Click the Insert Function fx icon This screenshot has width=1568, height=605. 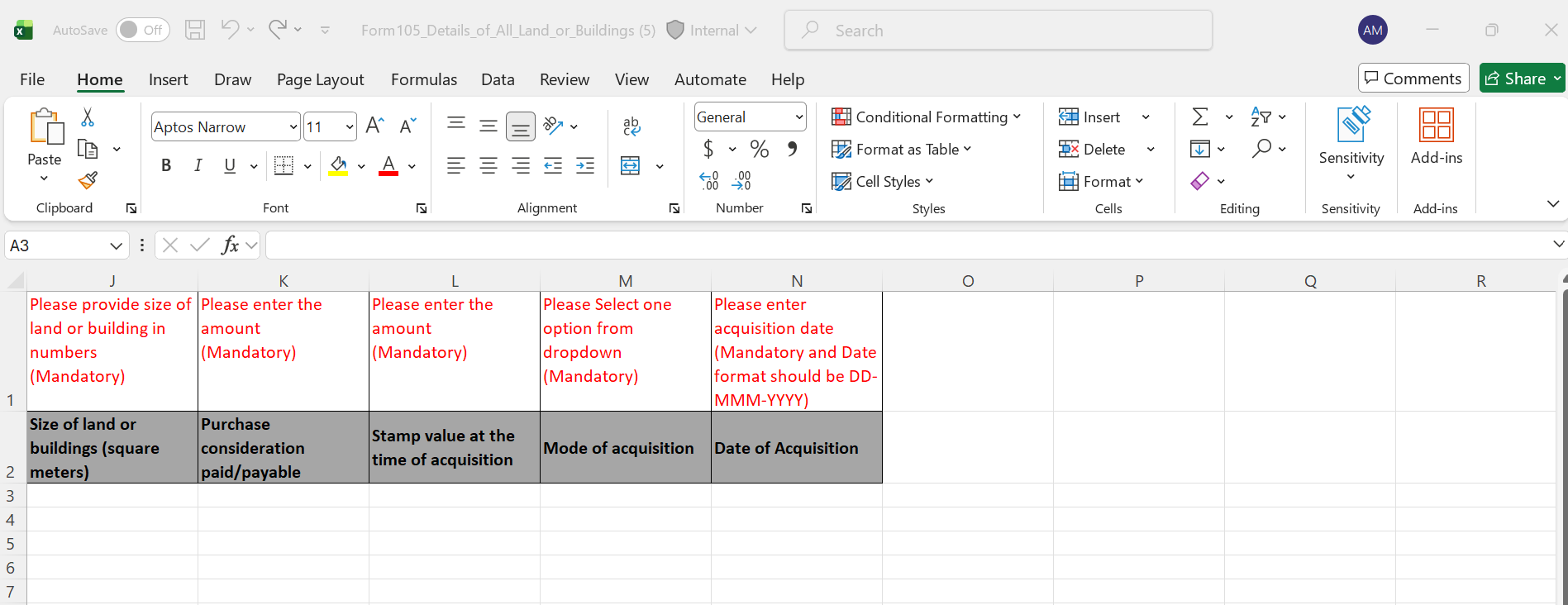tap(231, 245)
